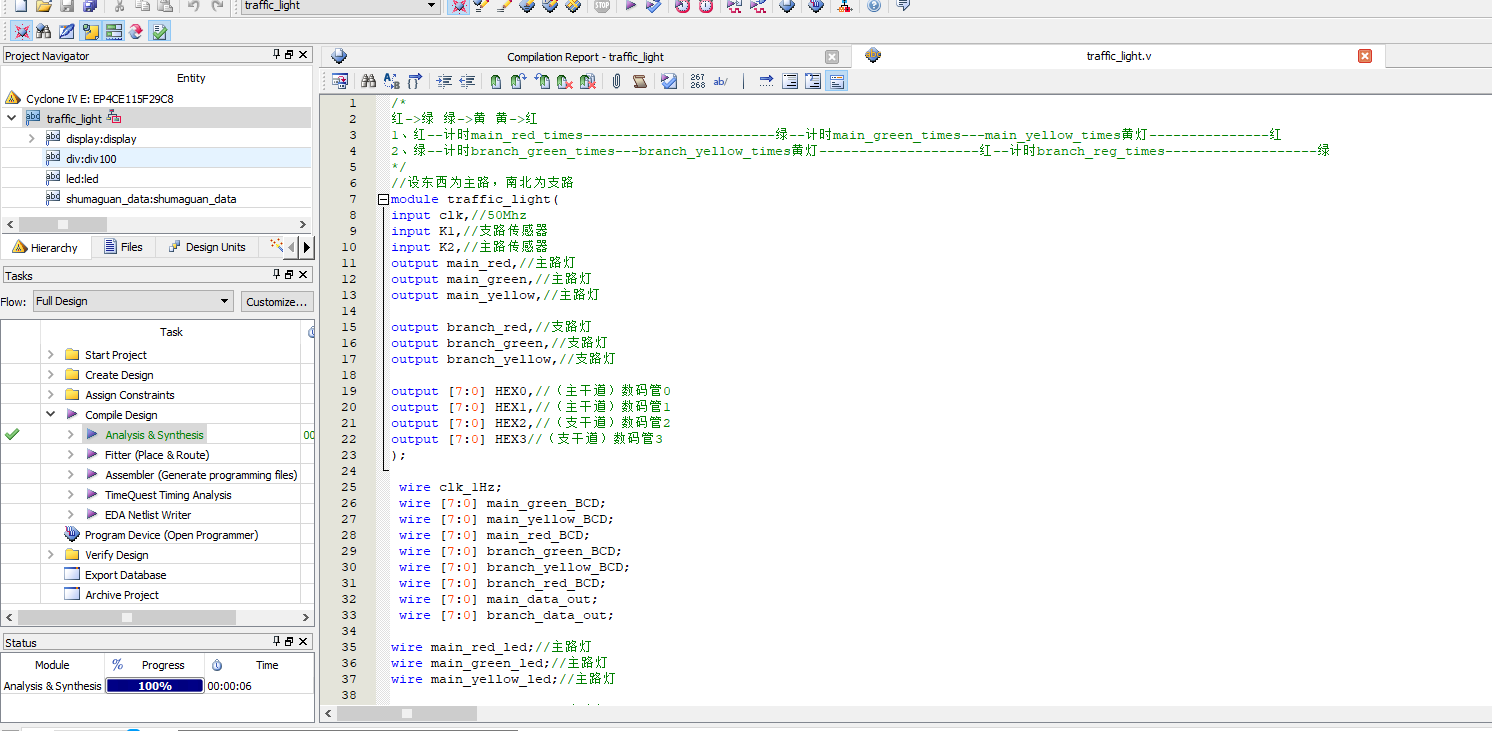Click the scroll-shaped insert template icon
1492x731 pixels.
coord(640,81)
